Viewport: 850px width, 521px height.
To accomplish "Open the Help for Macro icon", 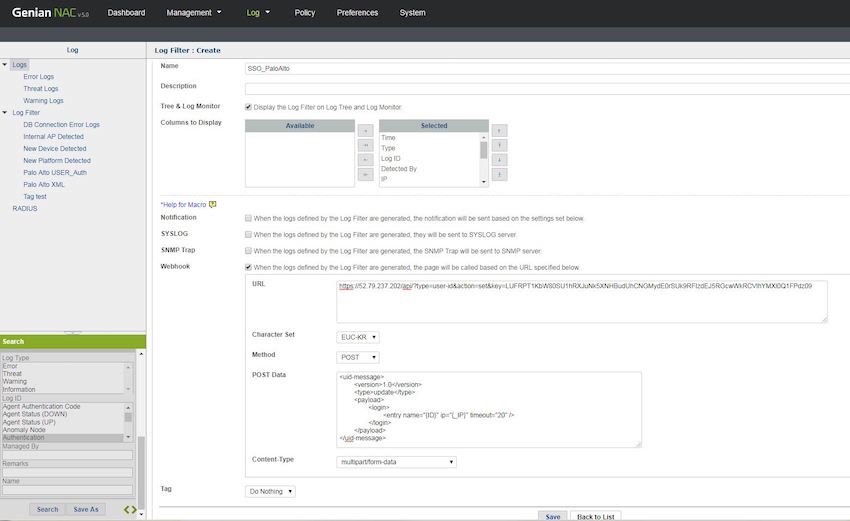I will click(x=212, y=204).
